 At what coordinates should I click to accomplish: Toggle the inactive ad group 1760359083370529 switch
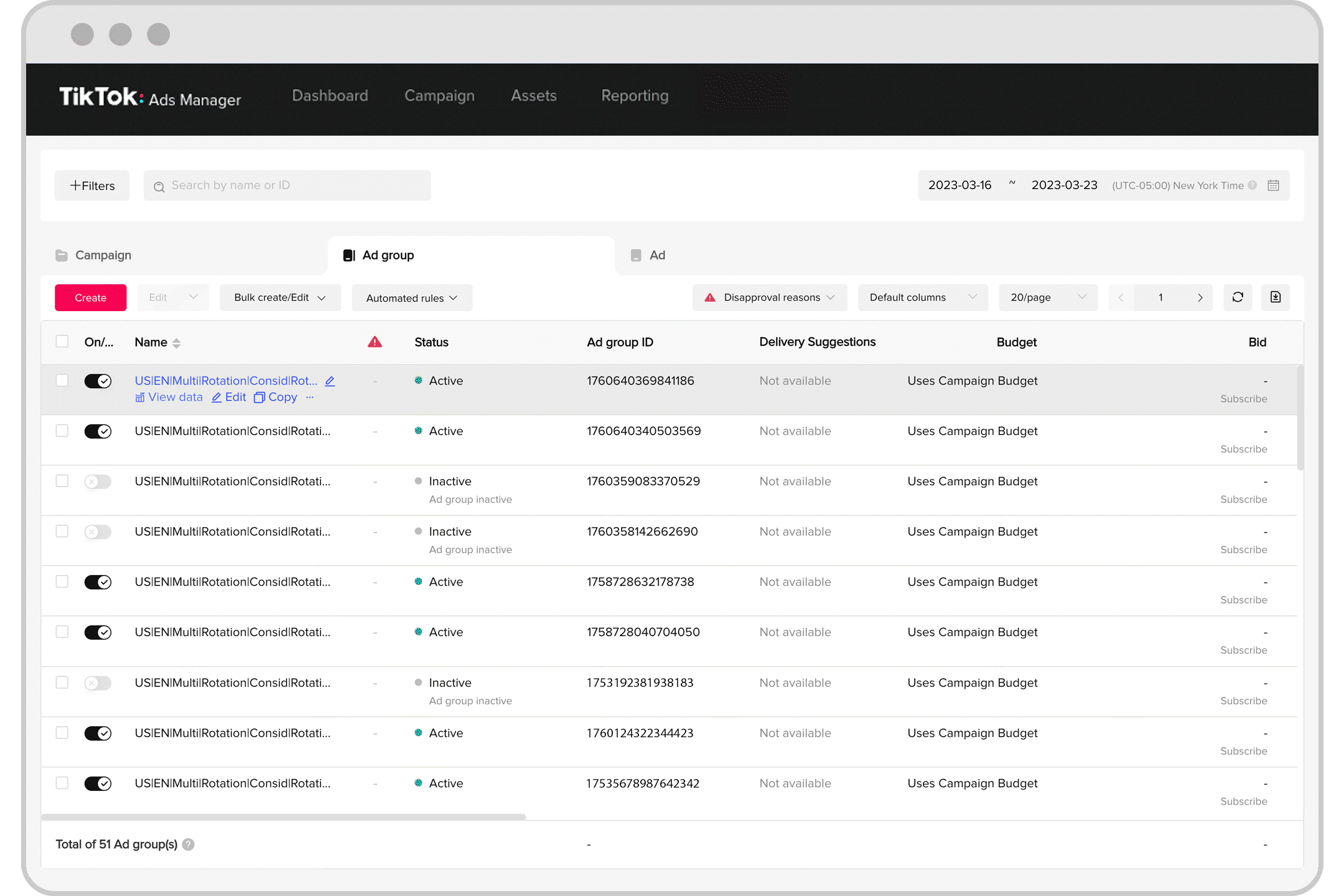pos(97,481)
